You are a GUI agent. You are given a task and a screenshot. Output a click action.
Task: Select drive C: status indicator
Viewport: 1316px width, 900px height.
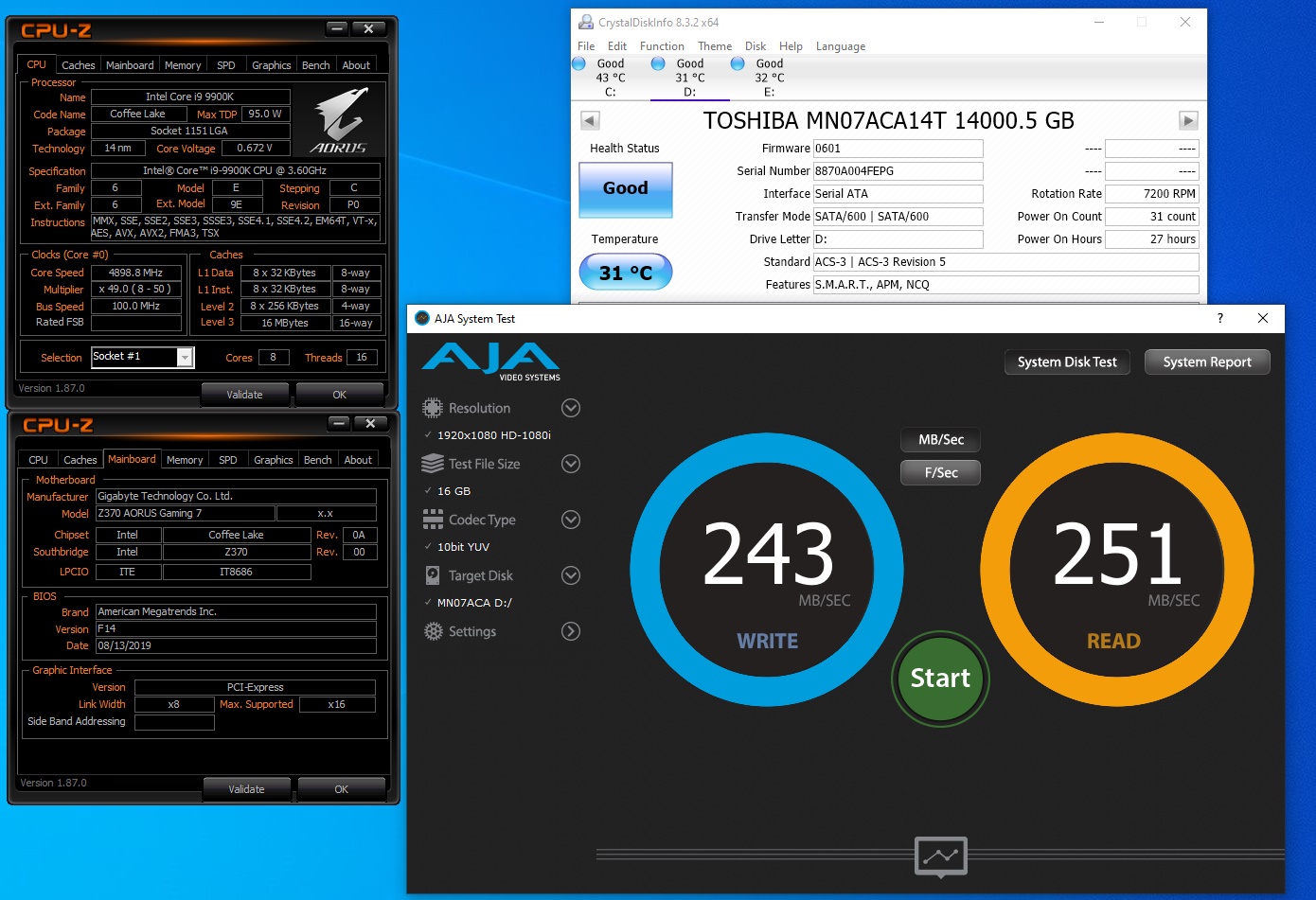pos(579,63)
